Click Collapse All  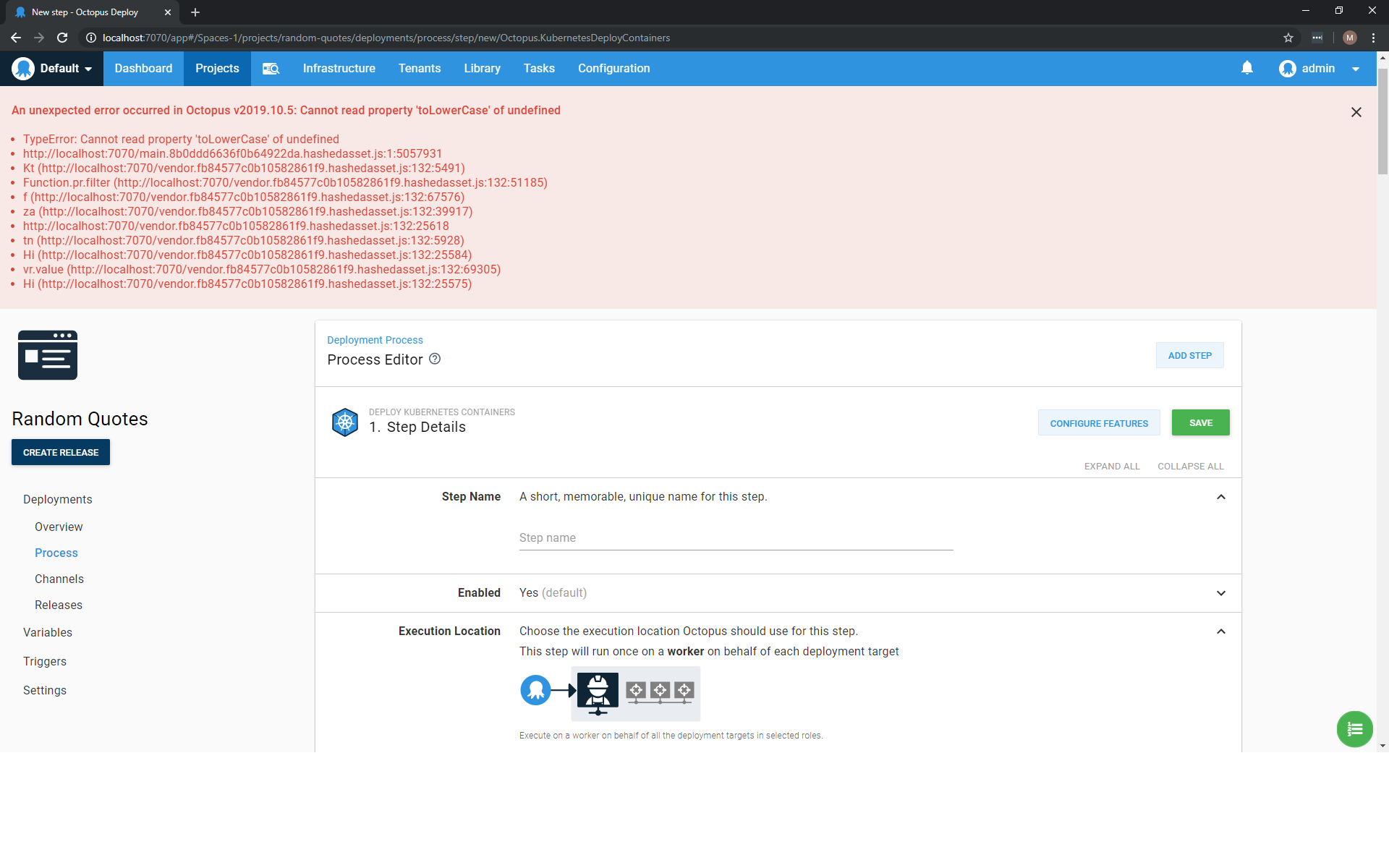[1190, 467]
